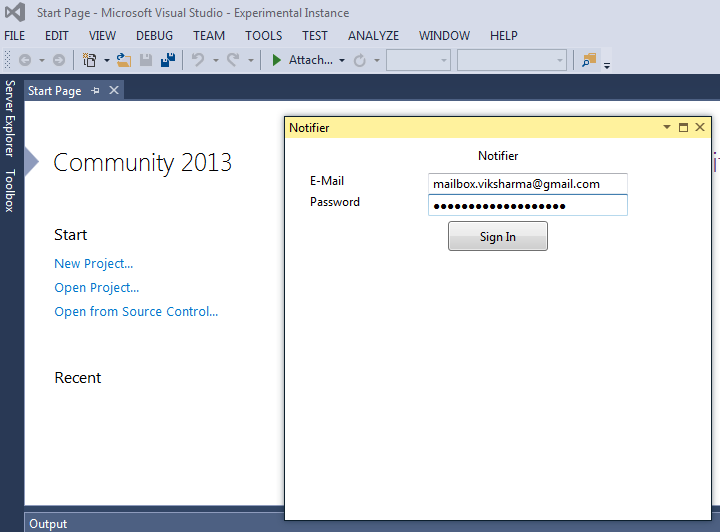Screen dimensions: 720x532
Task: Click the Visual Studio logo icon
Action: tap(15, 12)
